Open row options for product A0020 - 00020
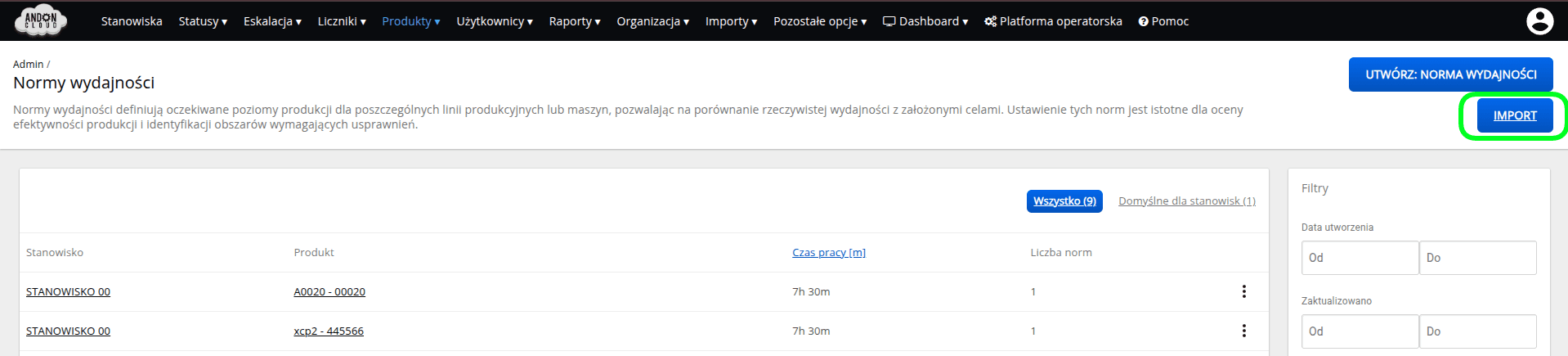This screenshot has height=356, width=1568. (1243, 291)
